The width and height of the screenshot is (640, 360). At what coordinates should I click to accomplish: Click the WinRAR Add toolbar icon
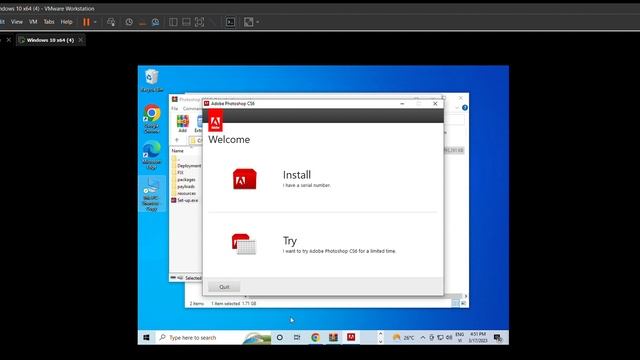point(182,124)
